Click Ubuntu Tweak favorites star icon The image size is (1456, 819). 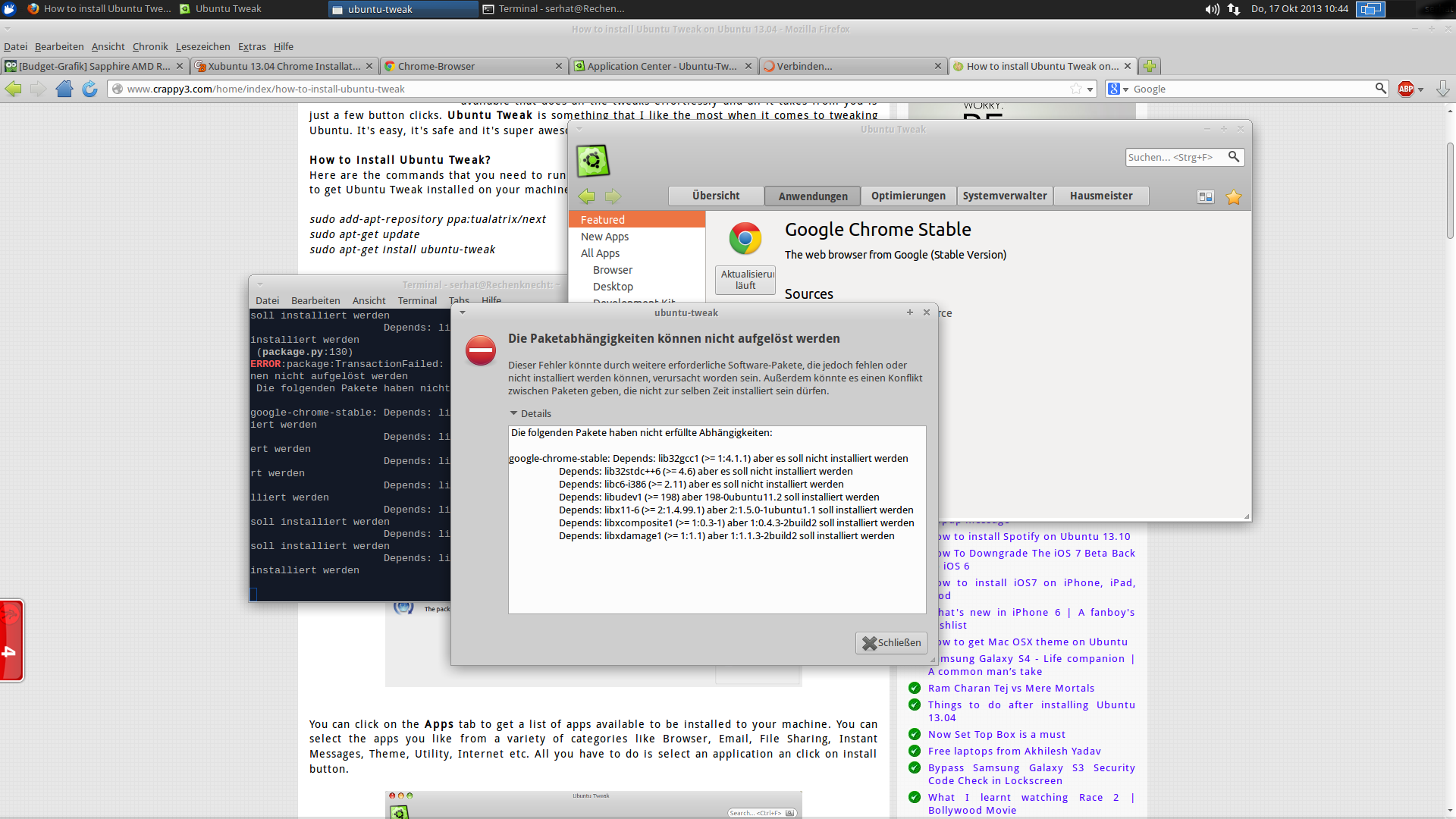[1234, 197]
